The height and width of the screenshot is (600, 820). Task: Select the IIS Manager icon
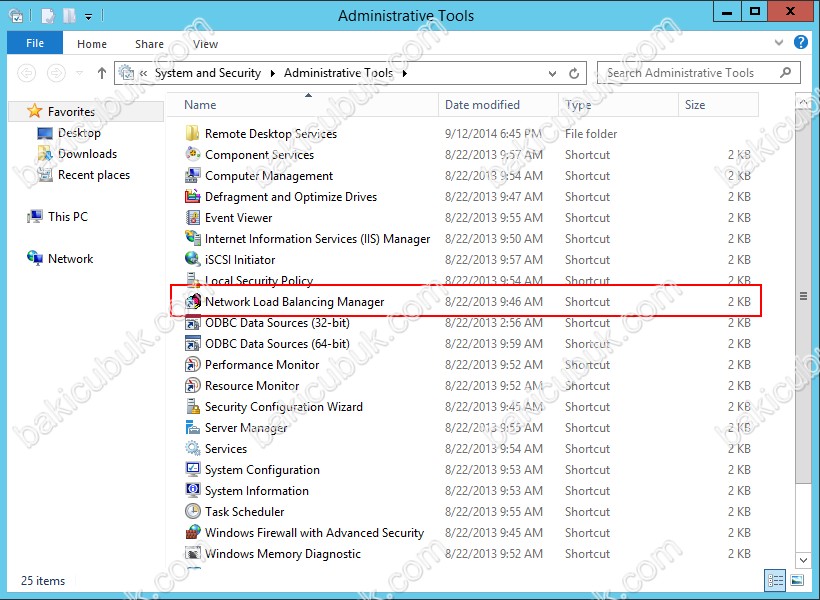(x=192, y=238)
